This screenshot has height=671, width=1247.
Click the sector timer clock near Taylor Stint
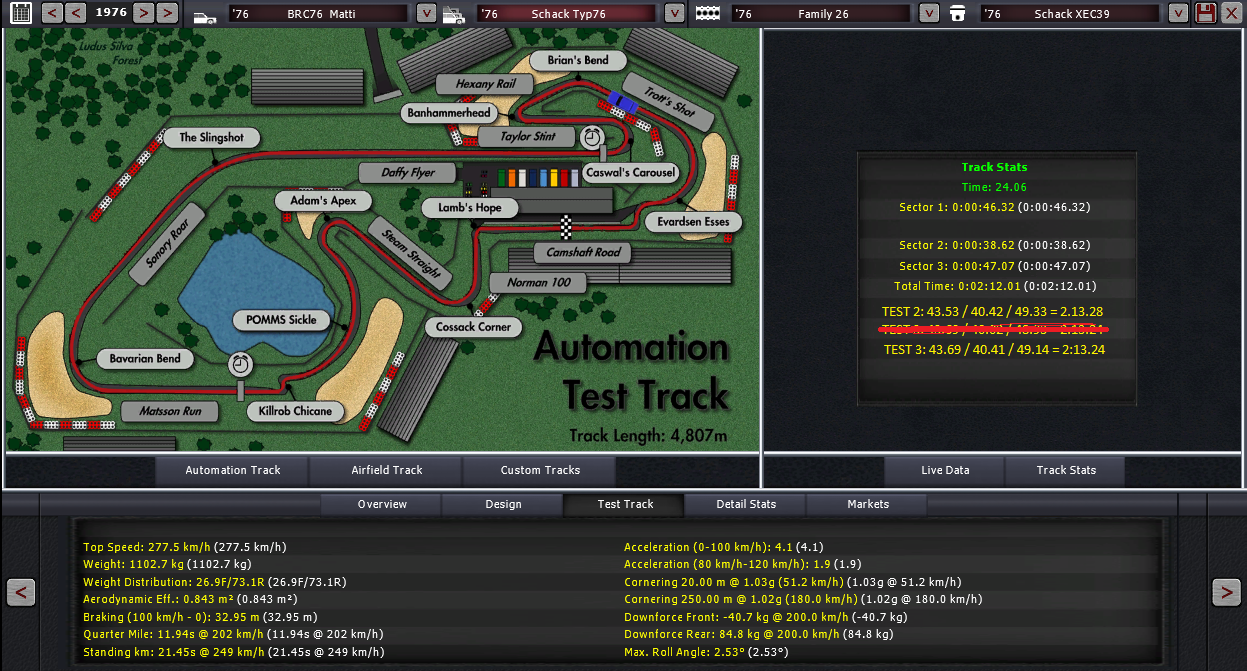(x=593, y=136)
